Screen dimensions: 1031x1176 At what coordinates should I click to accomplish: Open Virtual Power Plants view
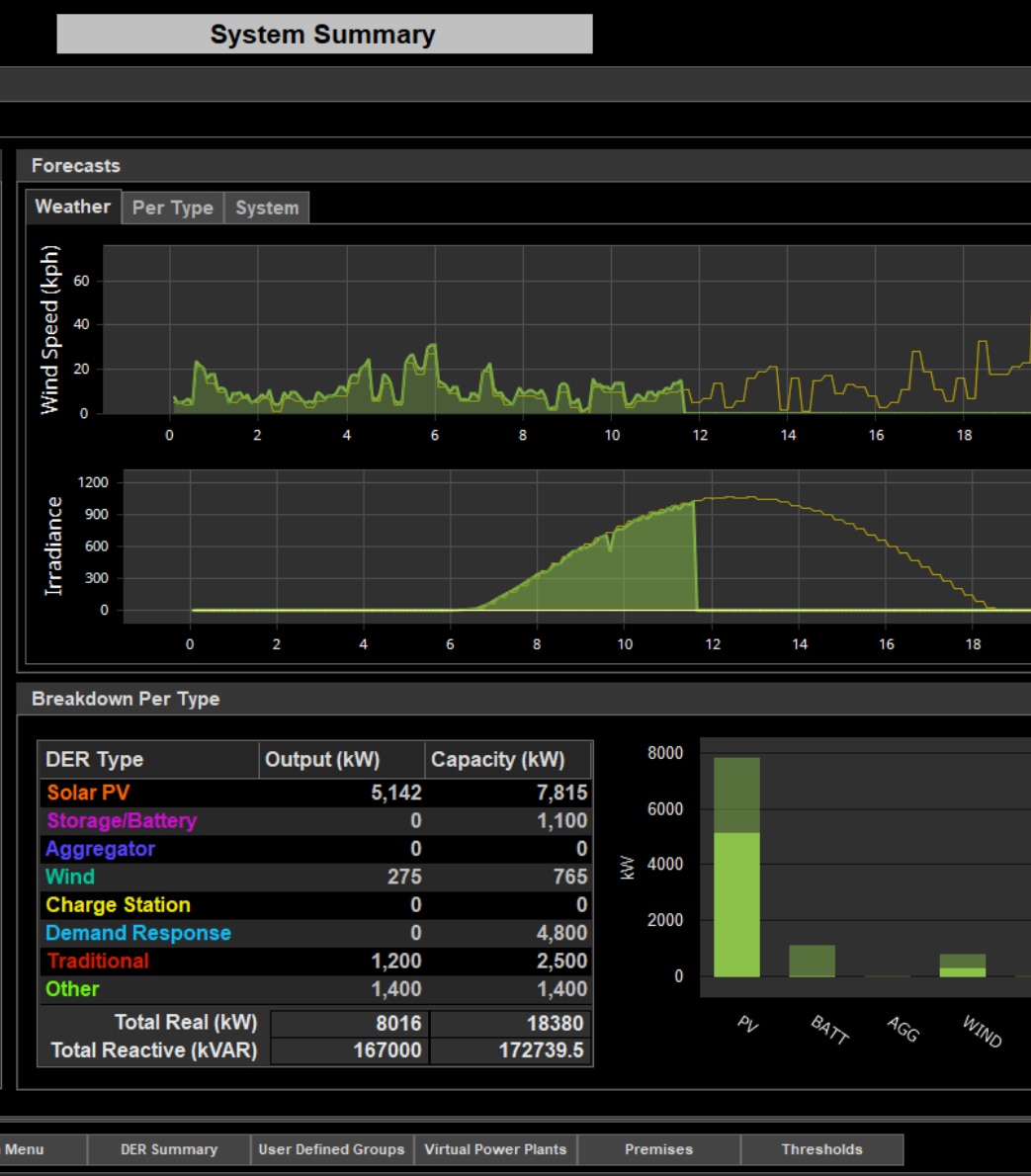495,1149
